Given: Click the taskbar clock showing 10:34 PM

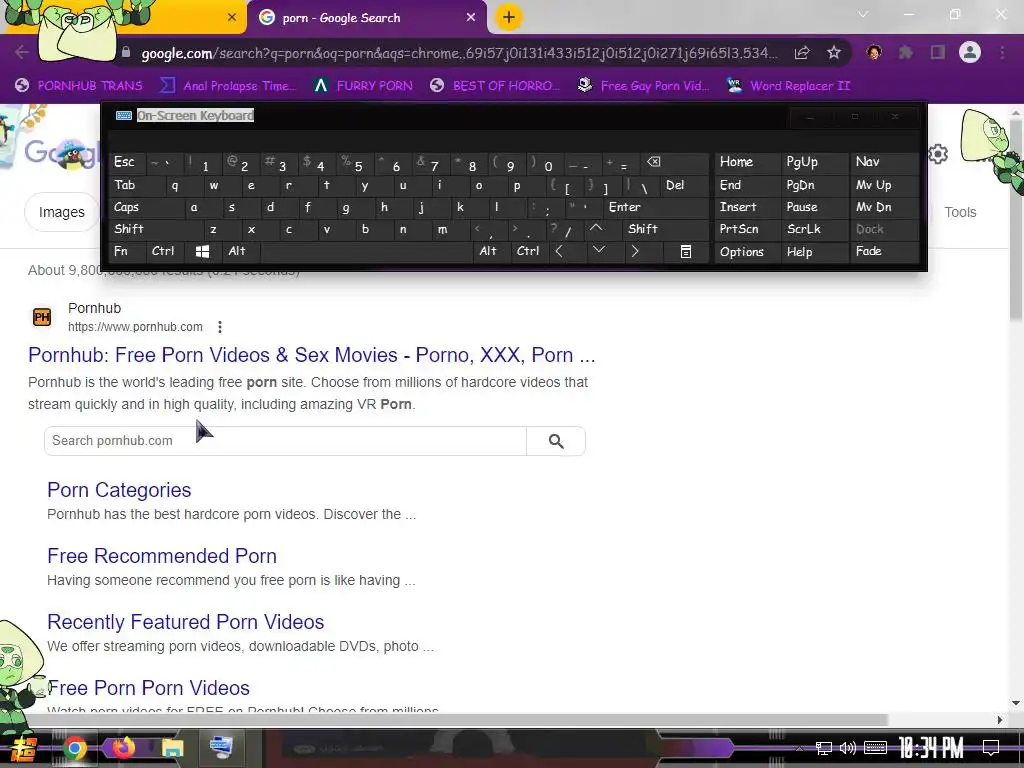Looking at the screenshot, I should coord(931,748).
